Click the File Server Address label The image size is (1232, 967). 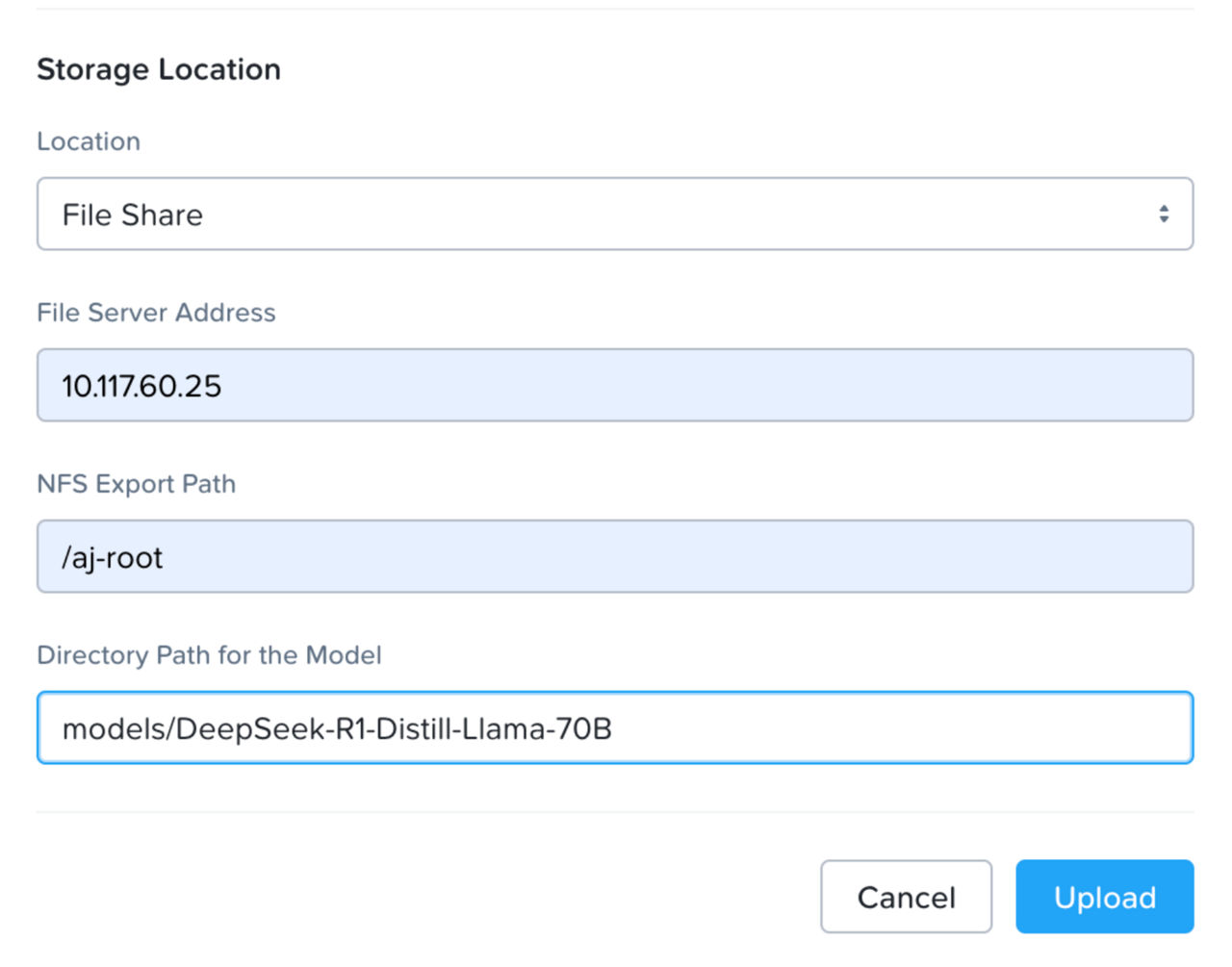(156, 313)
